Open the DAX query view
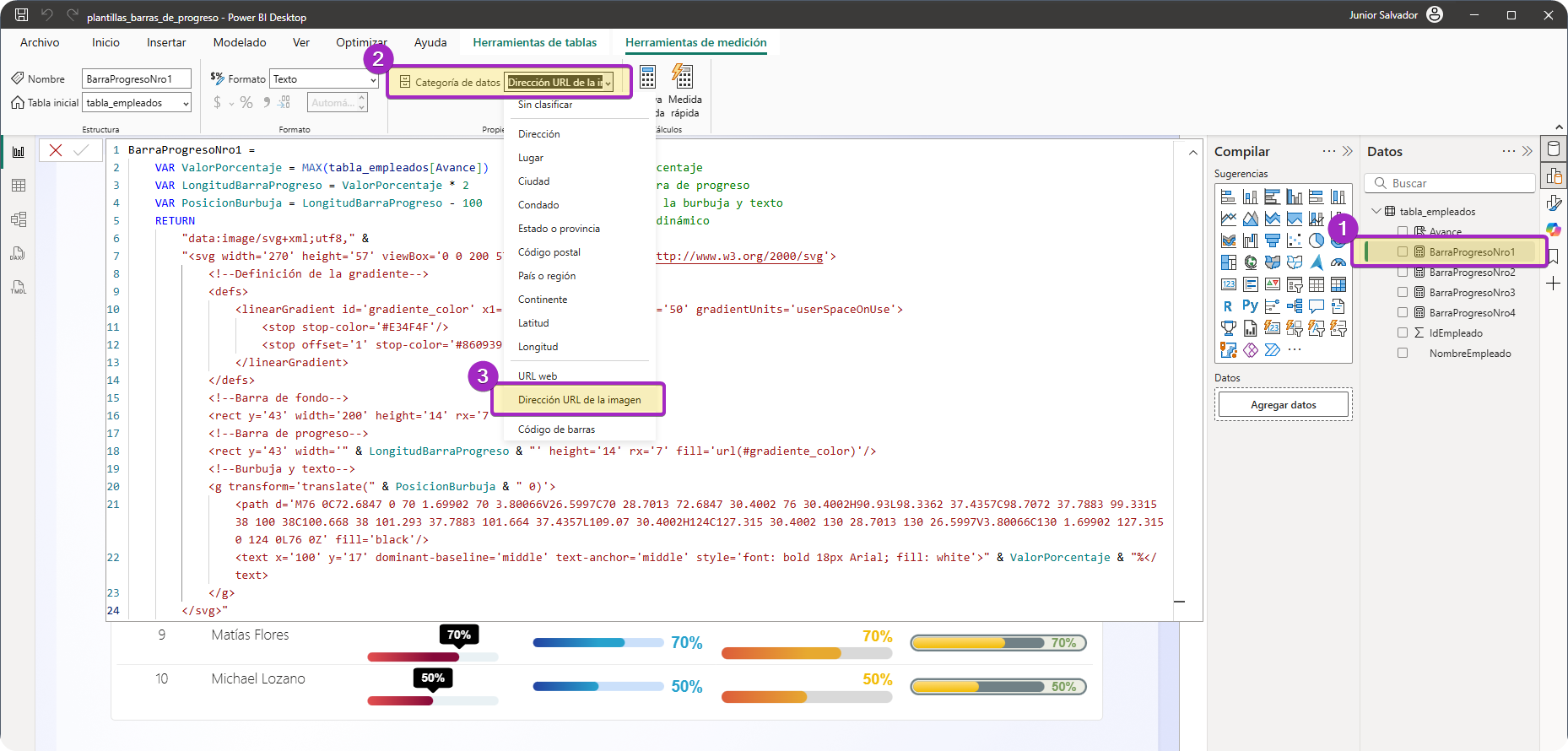 19,253
